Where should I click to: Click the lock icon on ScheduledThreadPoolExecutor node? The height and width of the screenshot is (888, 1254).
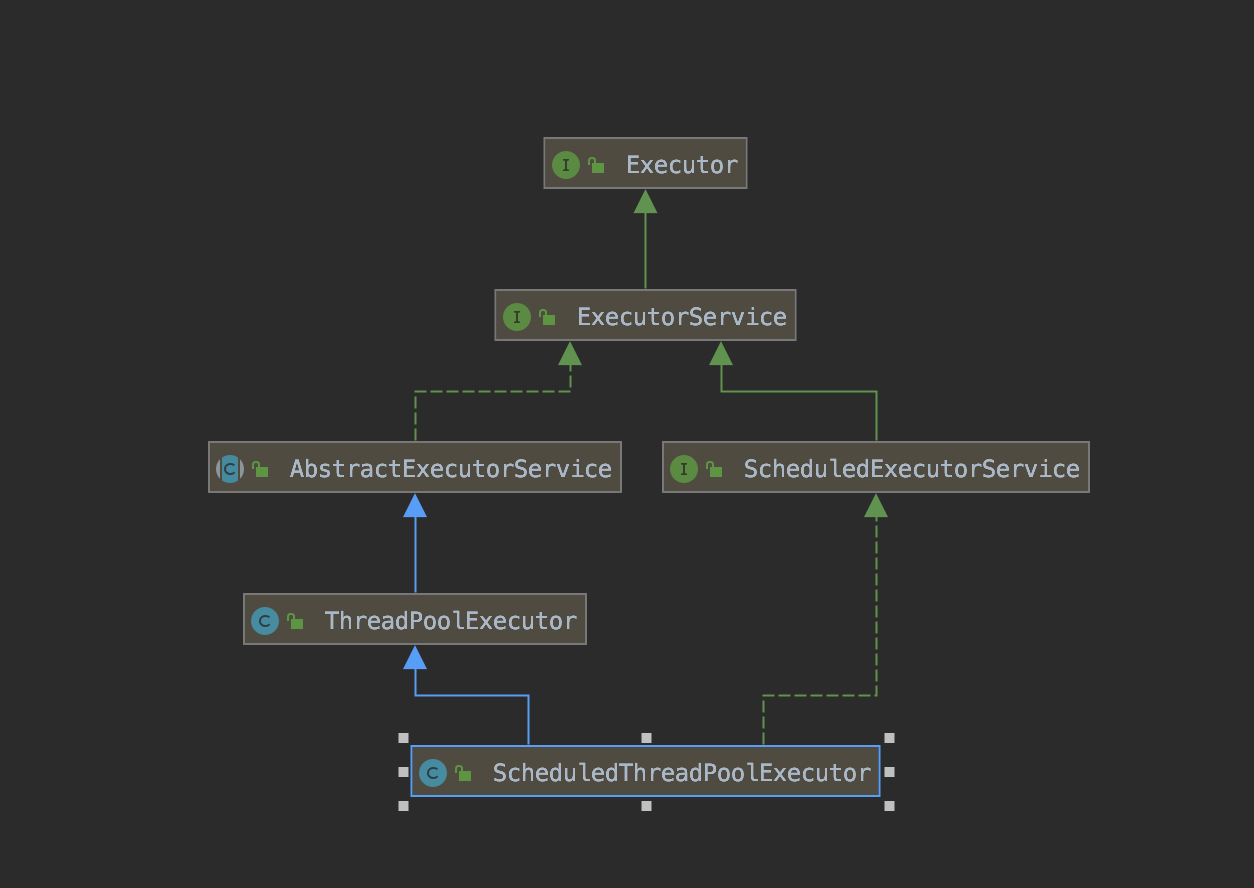pos(463,773)
